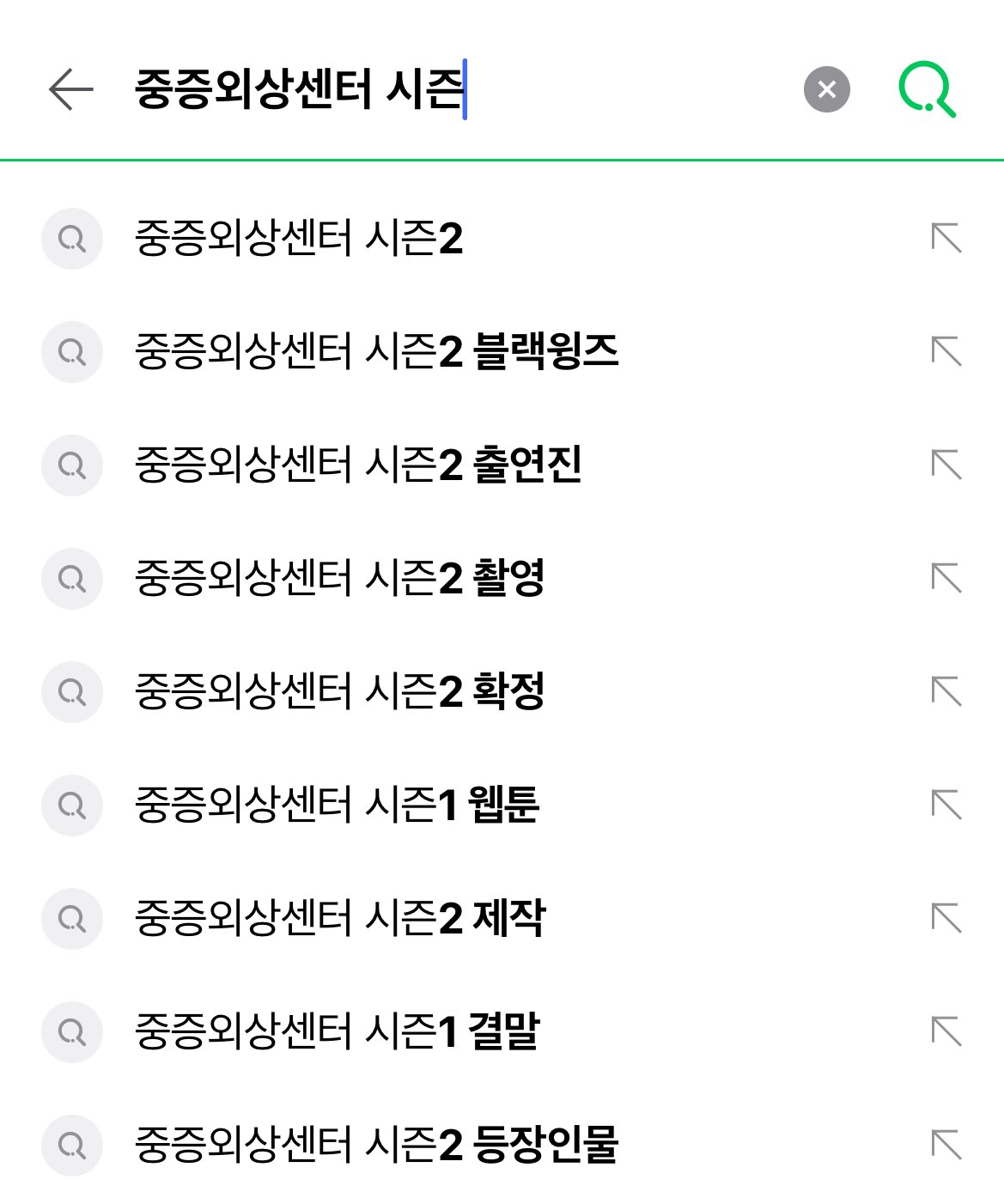
Task: Tap fill-in arrow next to 시즌2 출연진
Action: (946, 465)
